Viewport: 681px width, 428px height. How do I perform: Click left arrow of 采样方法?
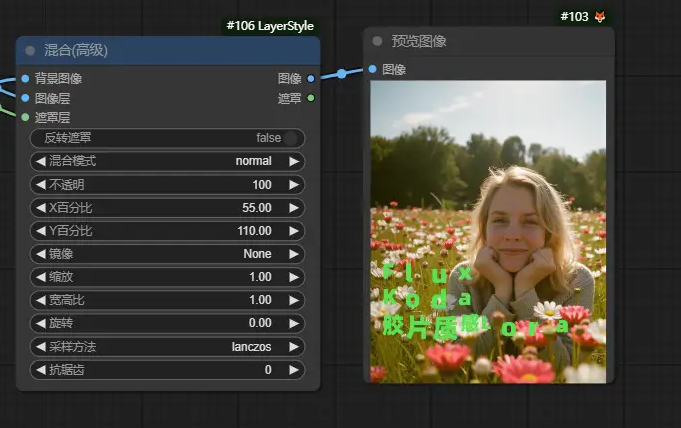pyautogui.click(x=41, y=347)
